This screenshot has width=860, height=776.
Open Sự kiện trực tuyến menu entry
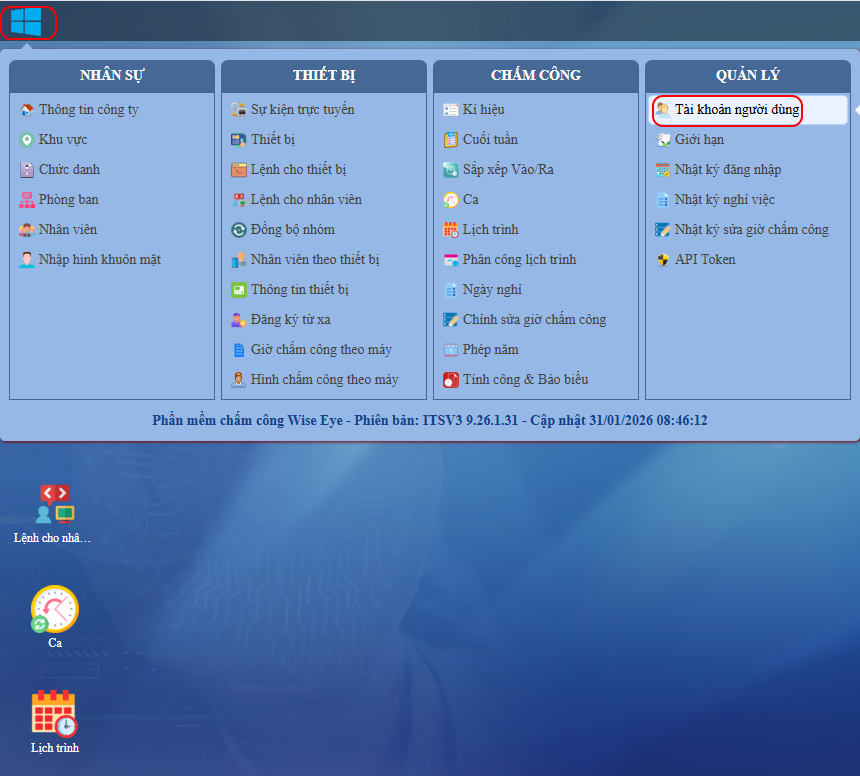[302, 110]
